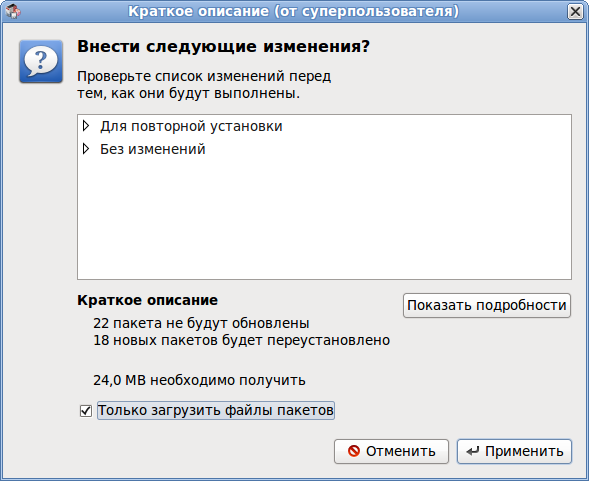Screen dimensions: 589x481
Task: Click the 'Показать подробности' button
Action: click(x=487, y=306)
